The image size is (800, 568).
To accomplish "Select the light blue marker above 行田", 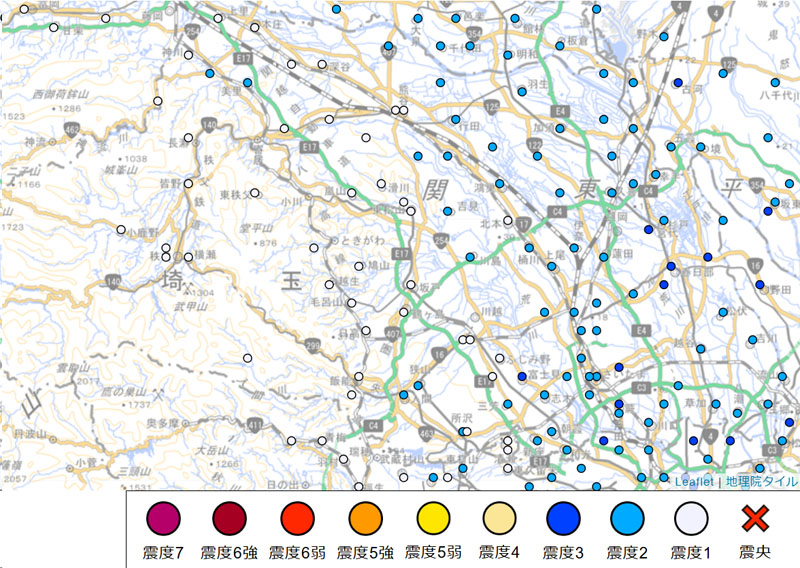I will pyautogui.click(x=456, y=119).
